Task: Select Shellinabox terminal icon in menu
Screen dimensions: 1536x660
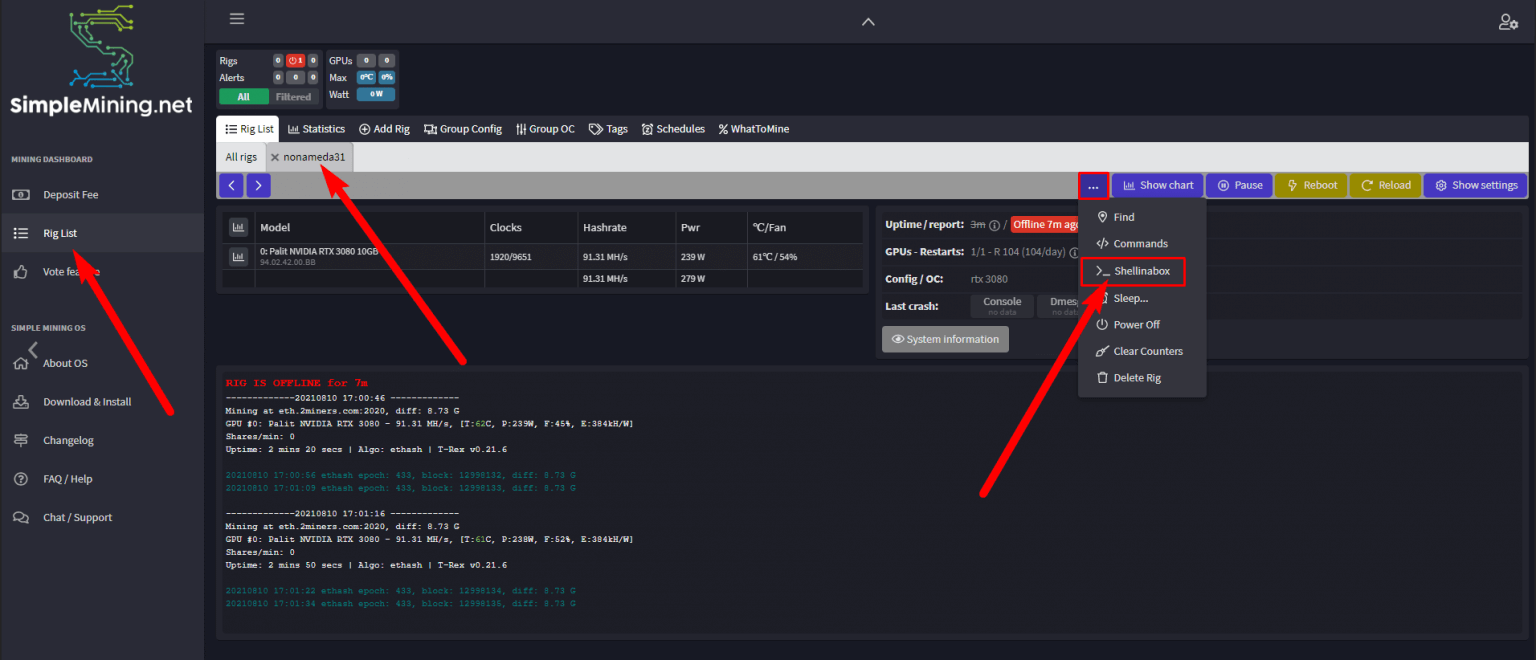Action: click(x=1103, y=271)
